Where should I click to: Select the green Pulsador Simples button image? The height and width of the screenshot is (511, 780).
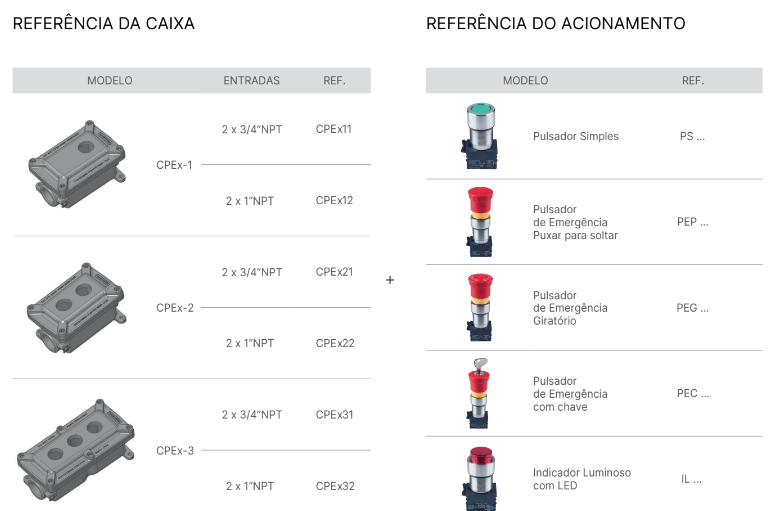481,136
